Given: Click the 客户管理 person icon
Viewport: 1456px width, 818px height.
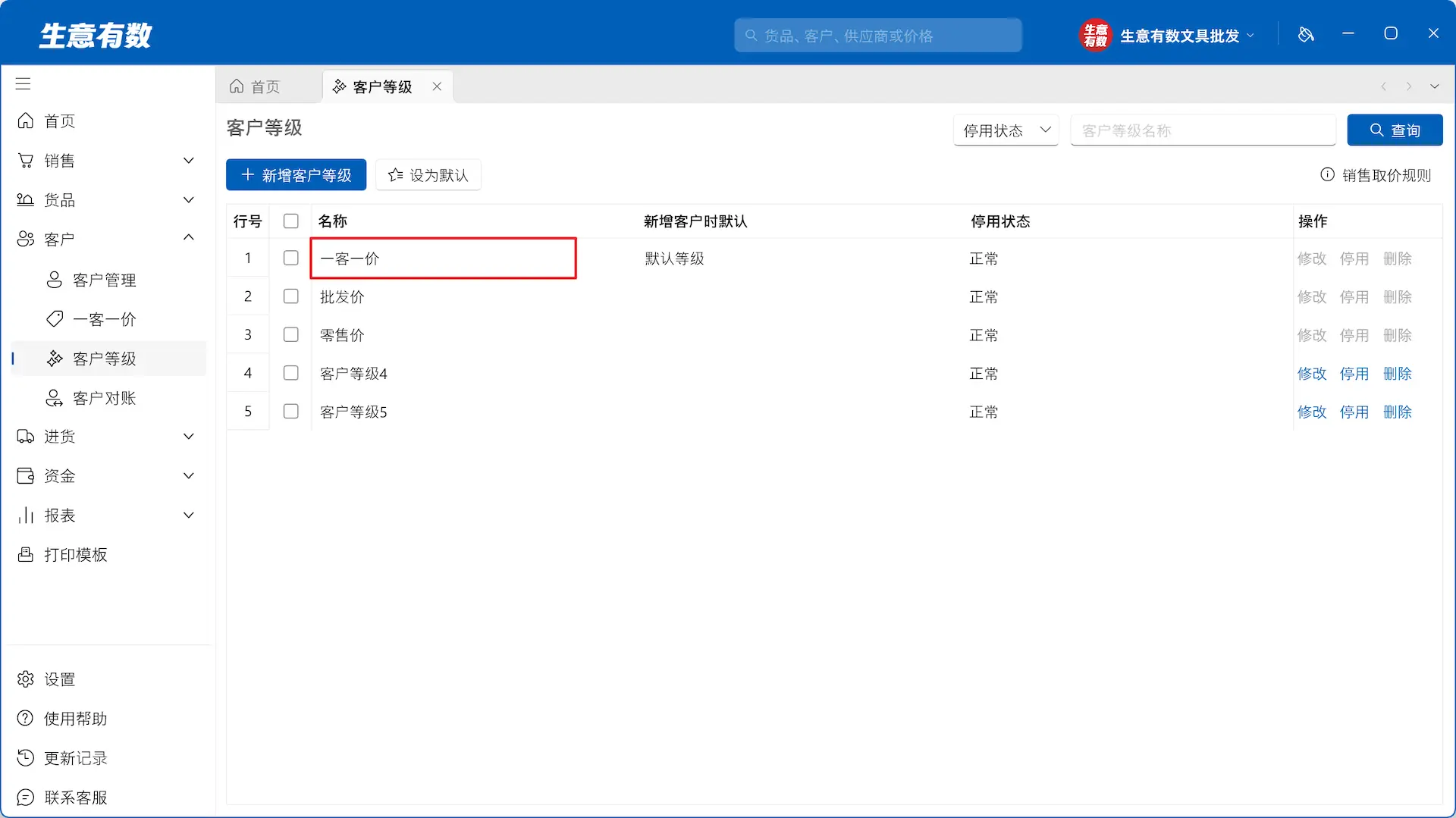Looking at the screenshot, I should 55,280.
